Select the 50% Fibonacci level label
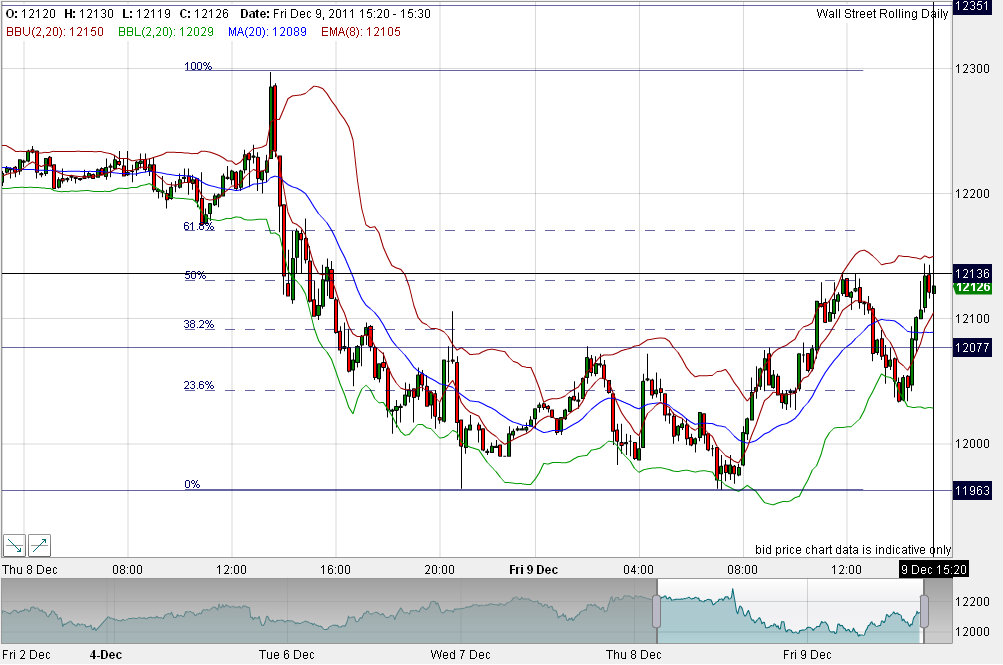 (198, 275)
